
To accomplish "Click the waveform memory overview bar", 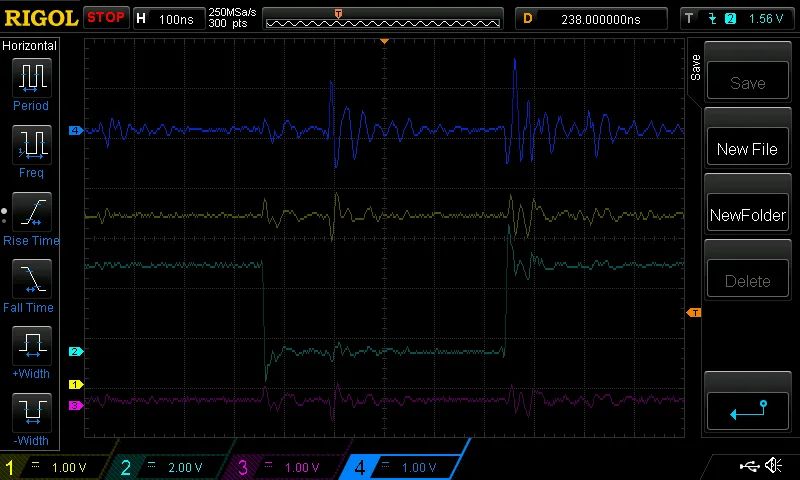I will click(x=383, y=19).
